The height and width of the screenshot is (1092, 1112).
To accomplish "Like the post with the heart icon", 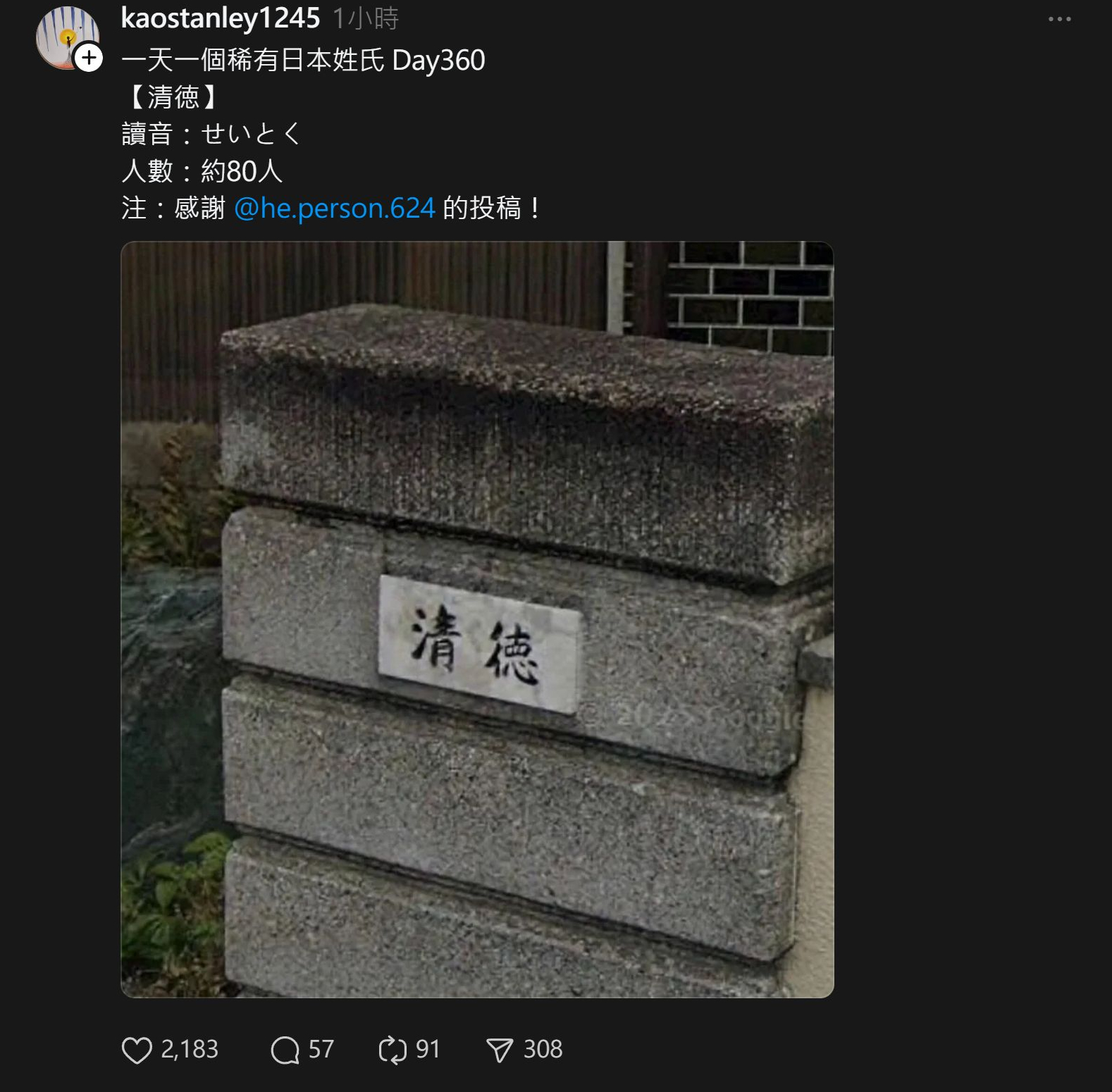I will [x=137, y=1050].
